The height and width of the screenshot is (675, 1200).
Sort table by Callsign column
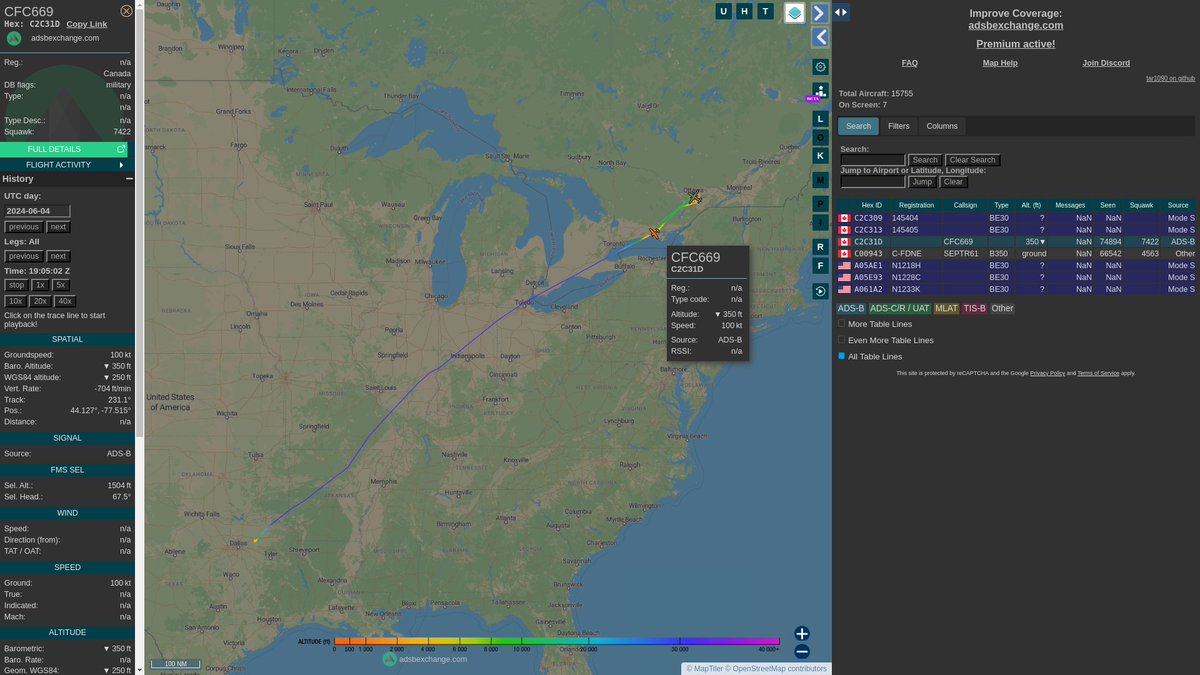965,205
